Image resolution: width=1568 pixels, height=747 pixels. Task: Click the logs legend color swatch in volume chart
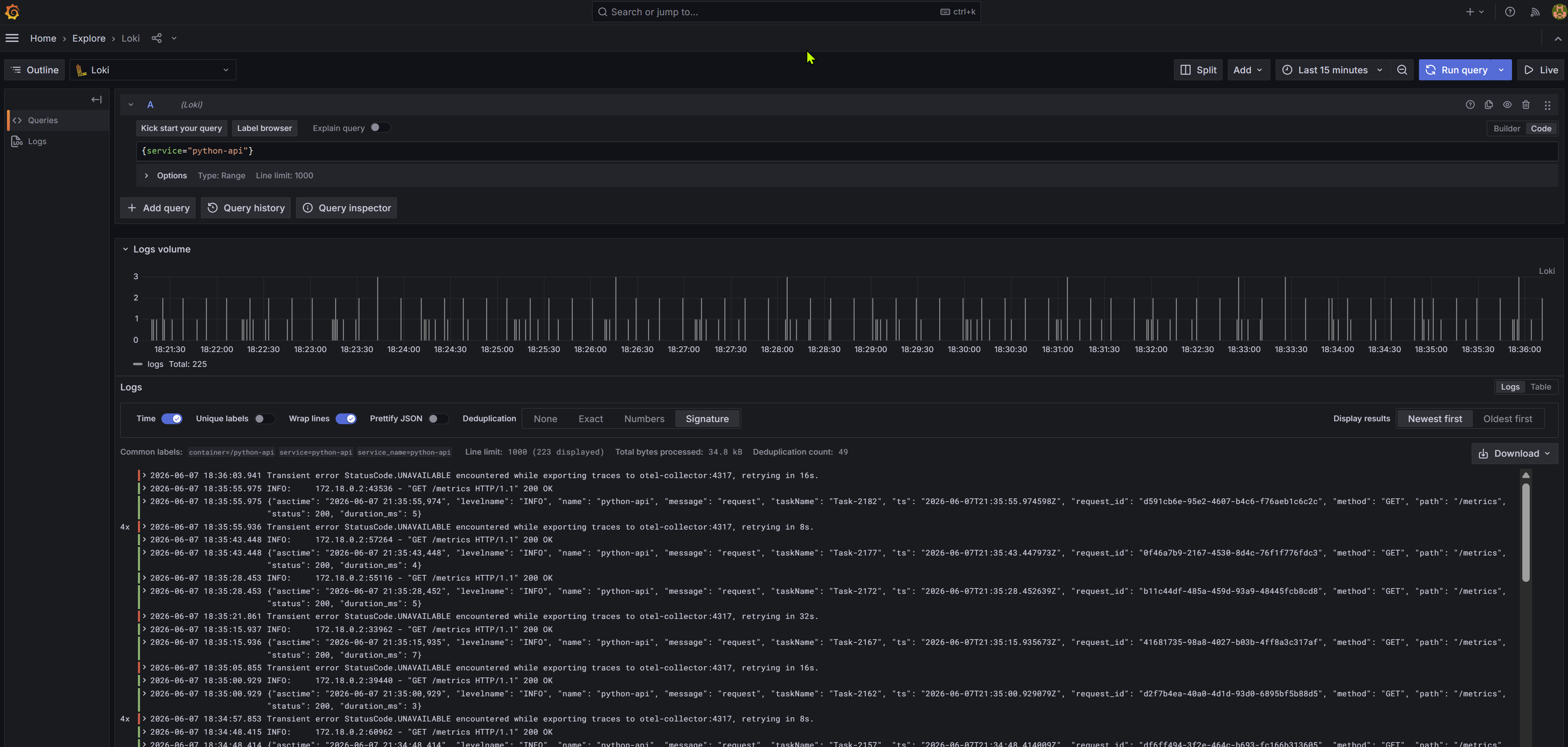pyautogui.click(x=138, y=365)
